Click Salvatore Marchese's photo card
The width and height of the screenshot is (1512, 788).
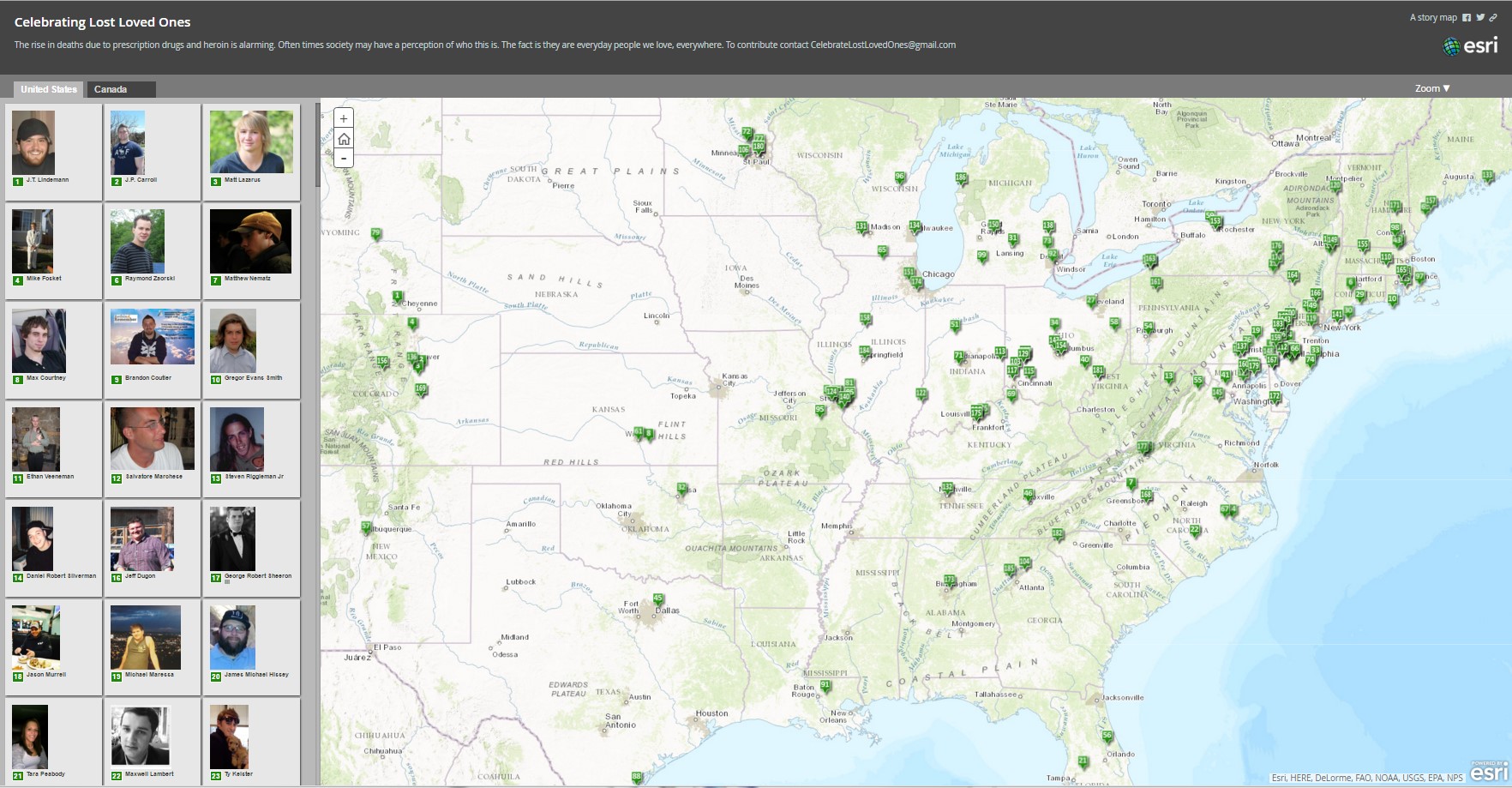[x=152, y=439]
